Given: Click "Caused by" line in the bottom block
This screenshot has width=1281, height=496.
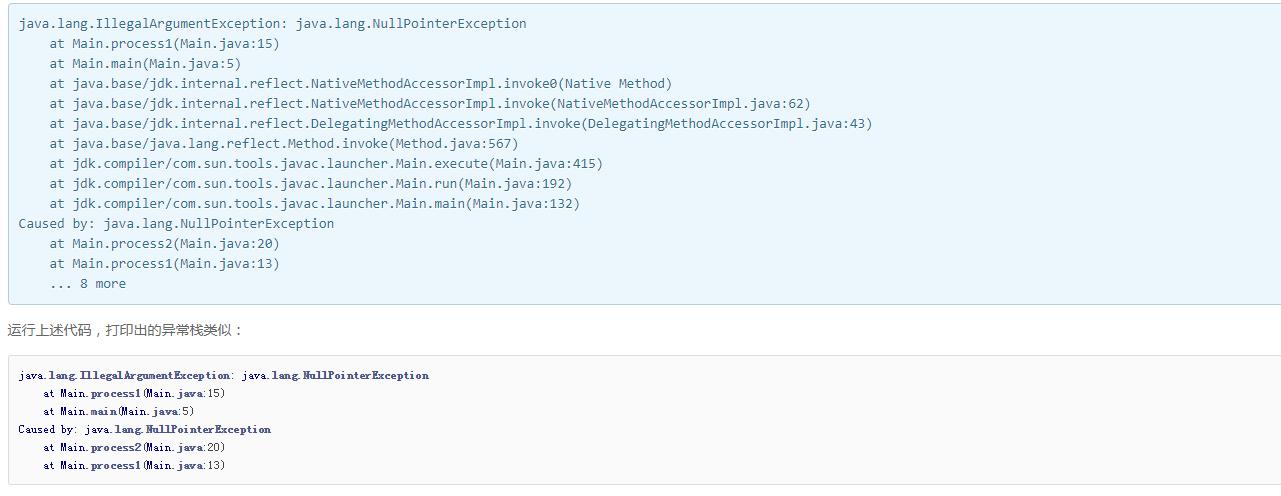Looking at the screenshot, I should click(x=144, y=430).
